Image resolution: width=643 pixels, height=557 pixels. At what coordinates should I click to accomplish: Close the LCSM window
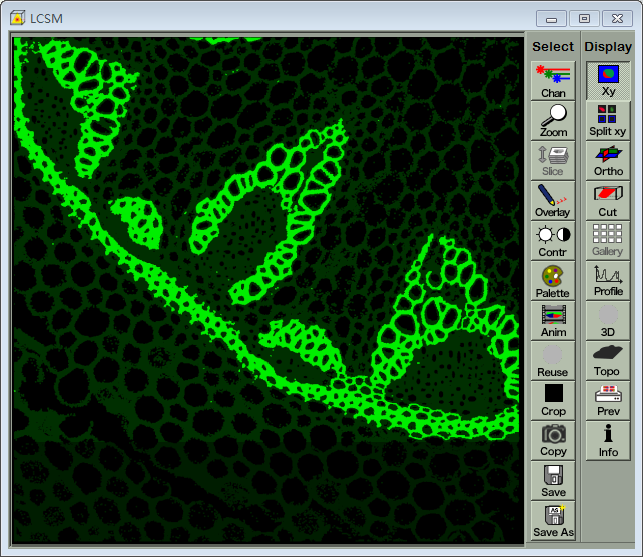pyautogui.click(x=617, y=19)
